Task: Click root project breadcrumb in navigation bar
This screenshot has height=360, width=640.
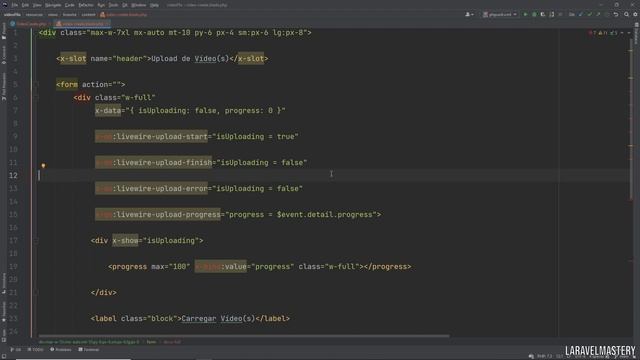Action: (12, 15)
